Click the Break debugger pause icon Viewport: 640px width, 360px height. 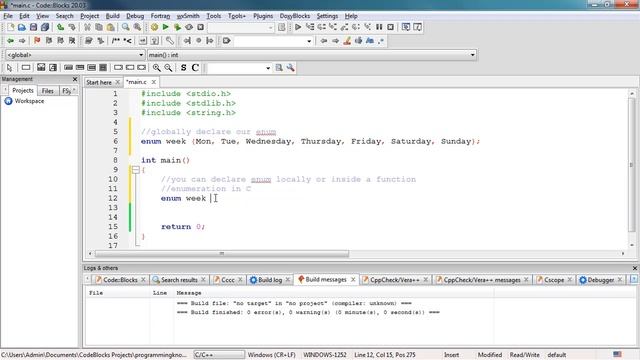[x=379, y=27]
